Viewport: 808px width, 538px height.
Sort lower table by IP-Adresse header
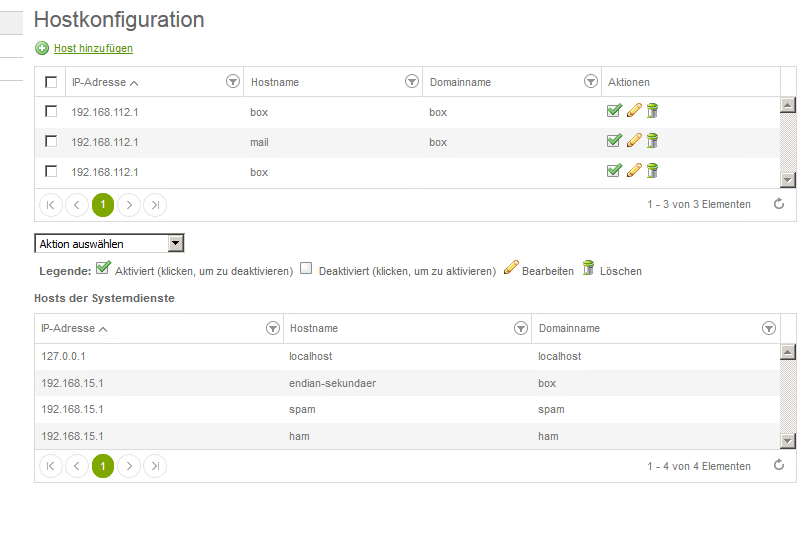click(68, 328)
